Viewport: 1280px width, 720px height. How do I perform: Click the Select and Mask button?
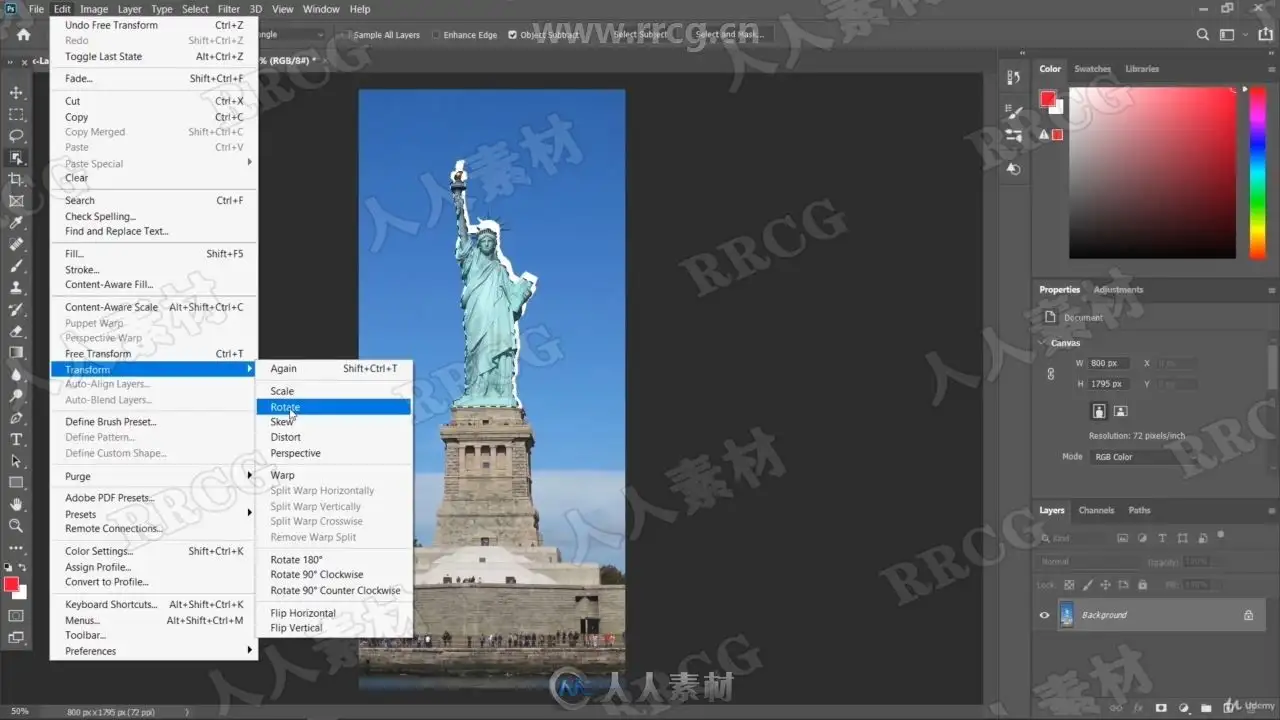[729, 34]
